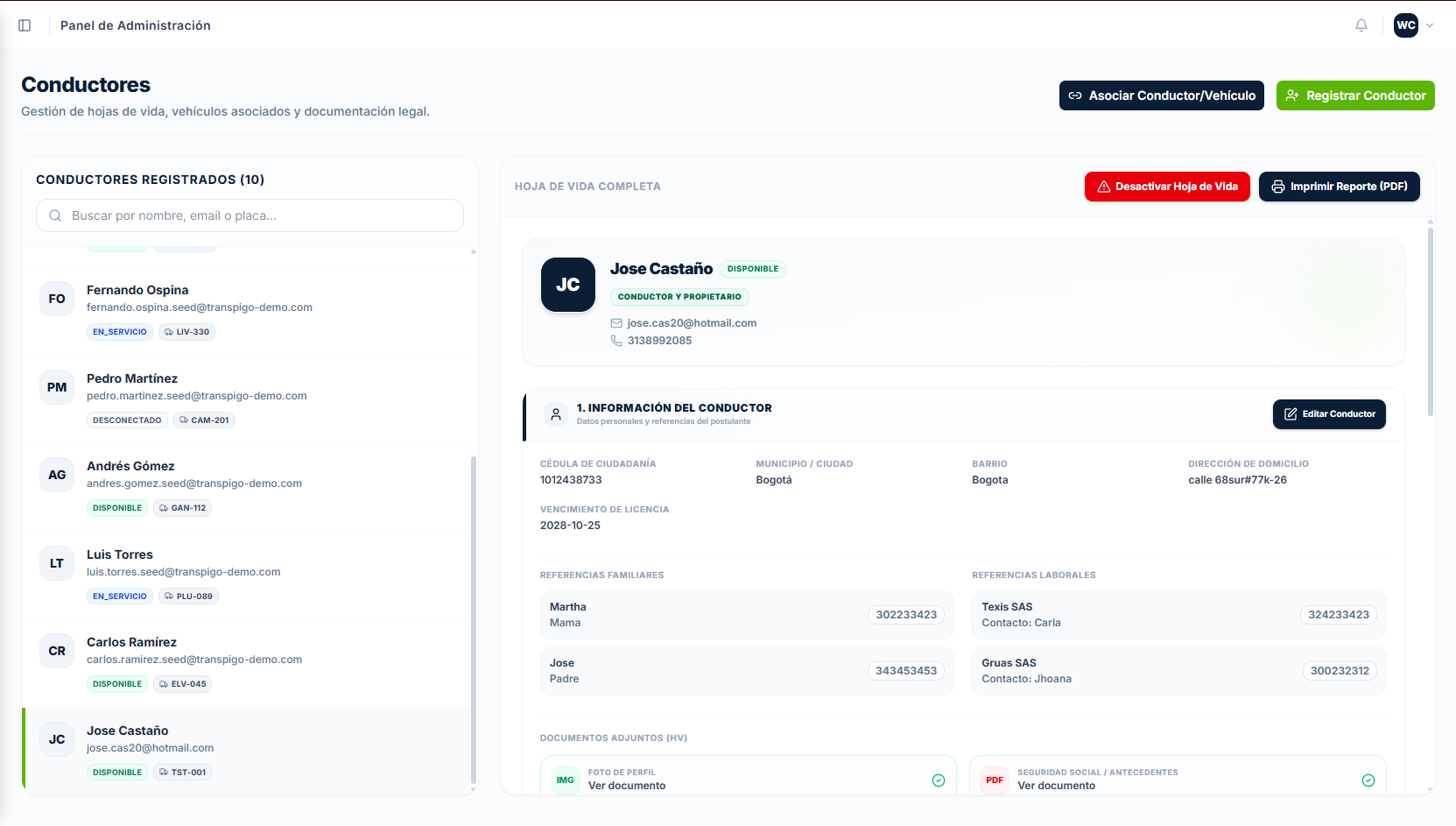The width and height of the screenshot is (1456, 826).
Task: Click DESCONECTADO badge of Pedro Martínez
Action: [x=127, y=420]
